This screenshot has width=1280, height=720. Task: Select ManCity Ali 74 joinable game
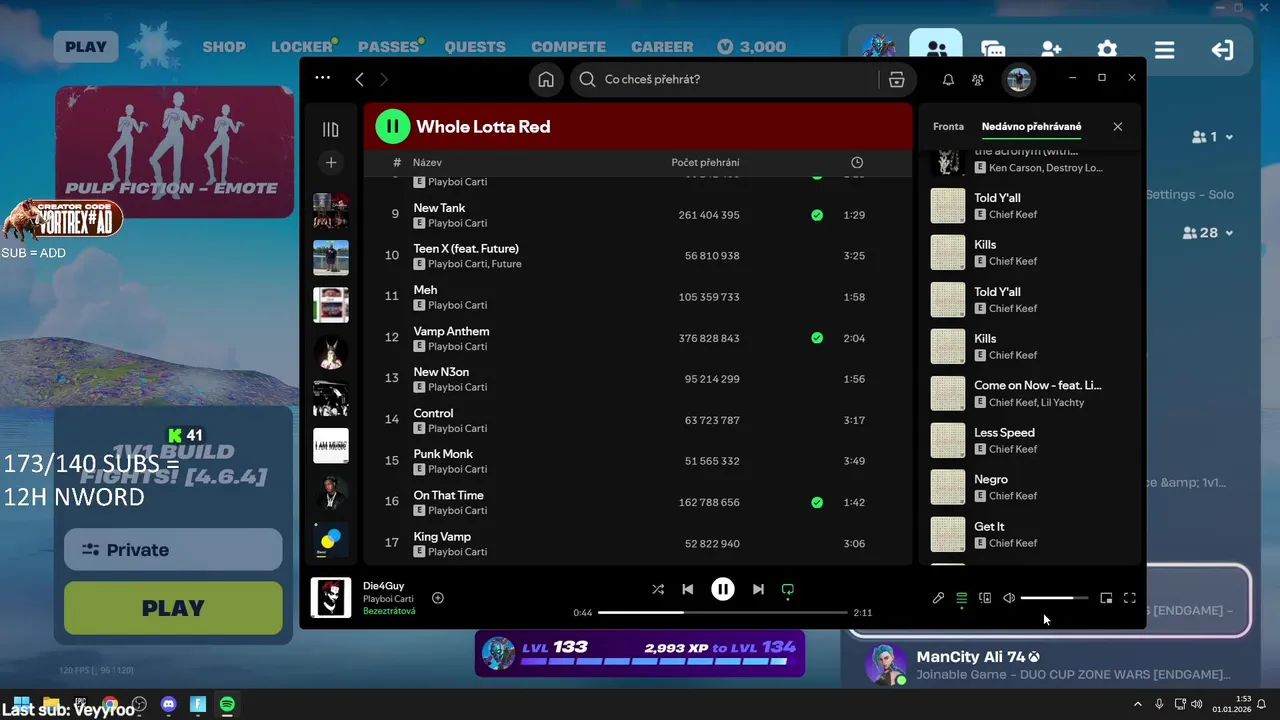point(1050,665)
